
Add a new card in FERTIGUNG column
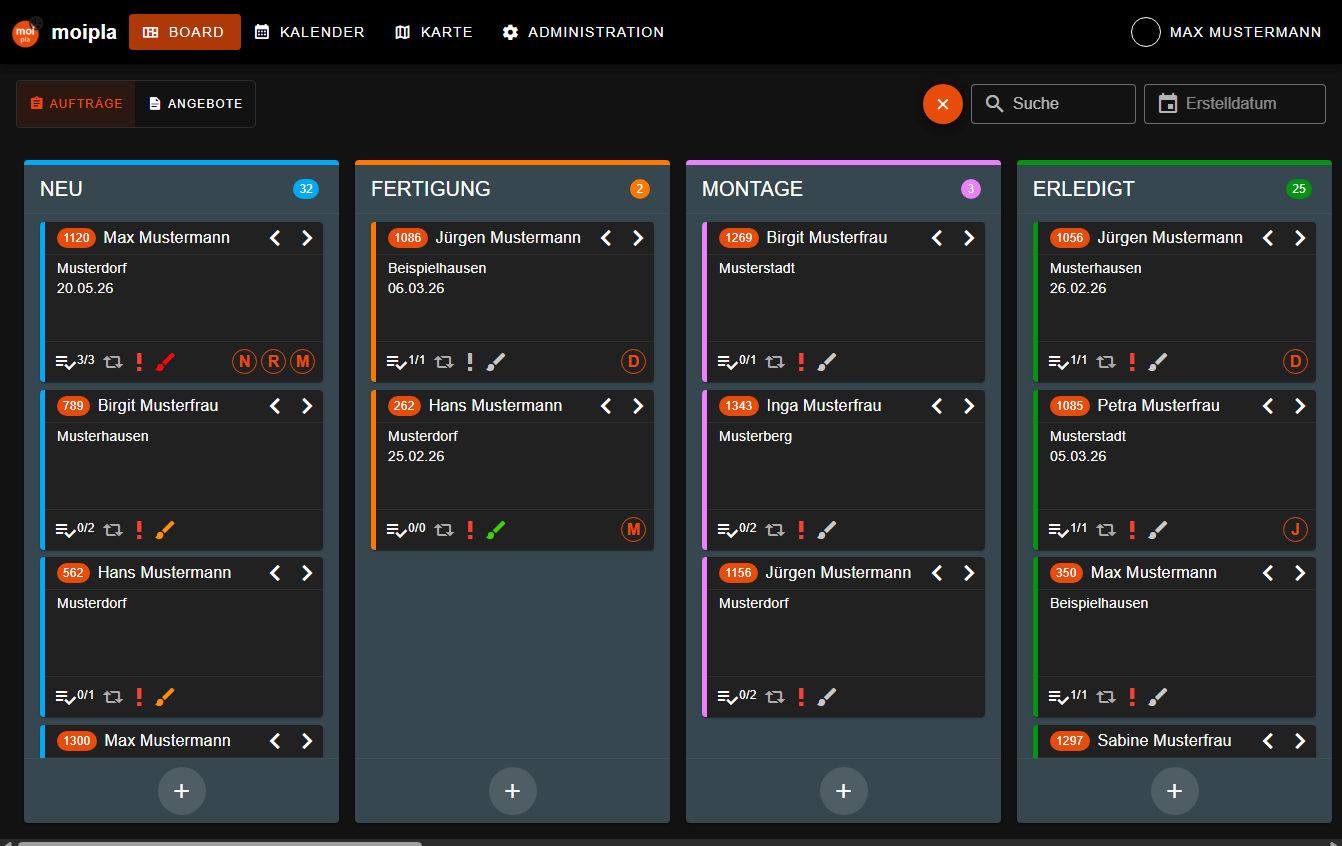[x=512, y=791]
